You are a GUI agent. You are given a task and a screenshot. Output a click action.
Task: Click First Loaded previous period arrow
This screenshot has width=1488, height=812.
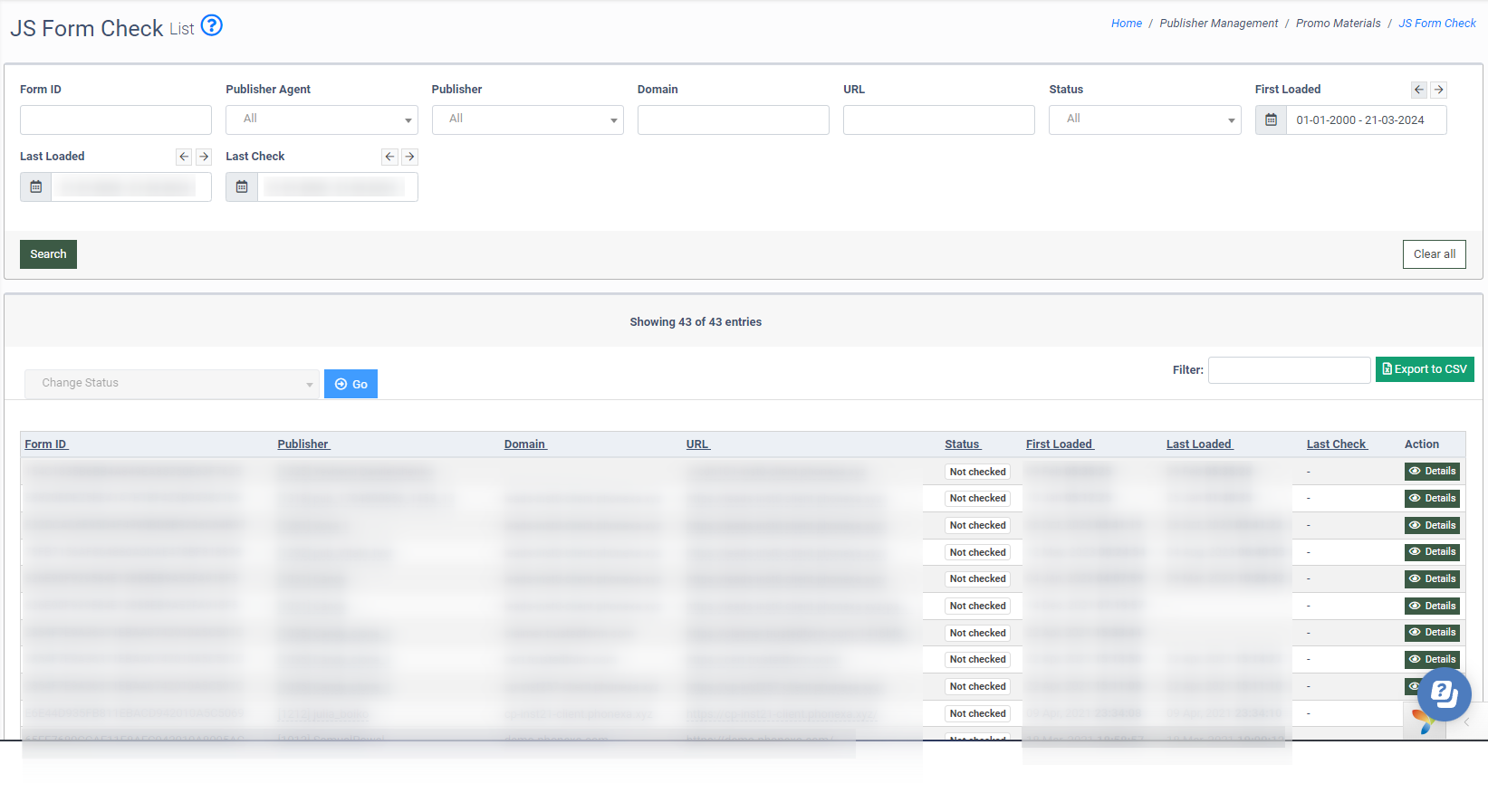coord(1419,90)
